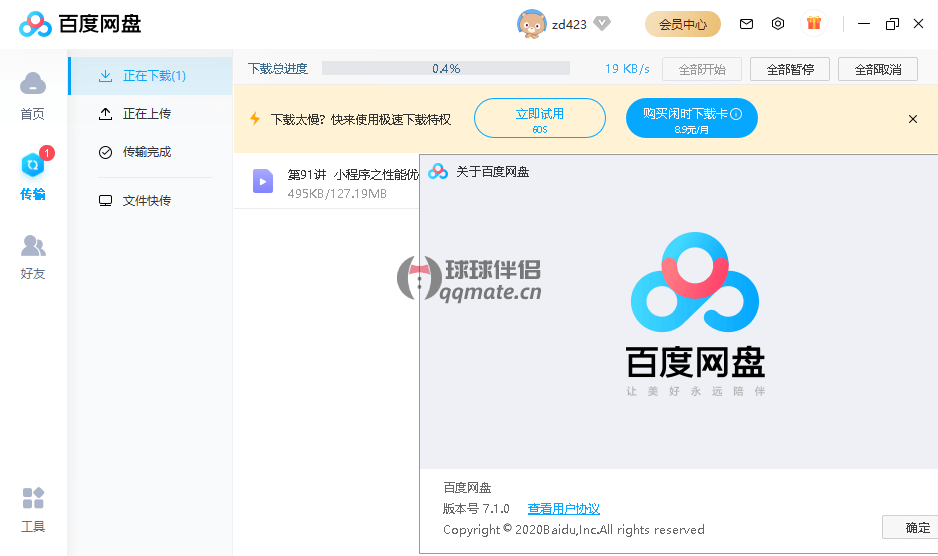Screen dimensions: 938x556
Task: Click the user avatar zd423
Action: click(531, 23)
